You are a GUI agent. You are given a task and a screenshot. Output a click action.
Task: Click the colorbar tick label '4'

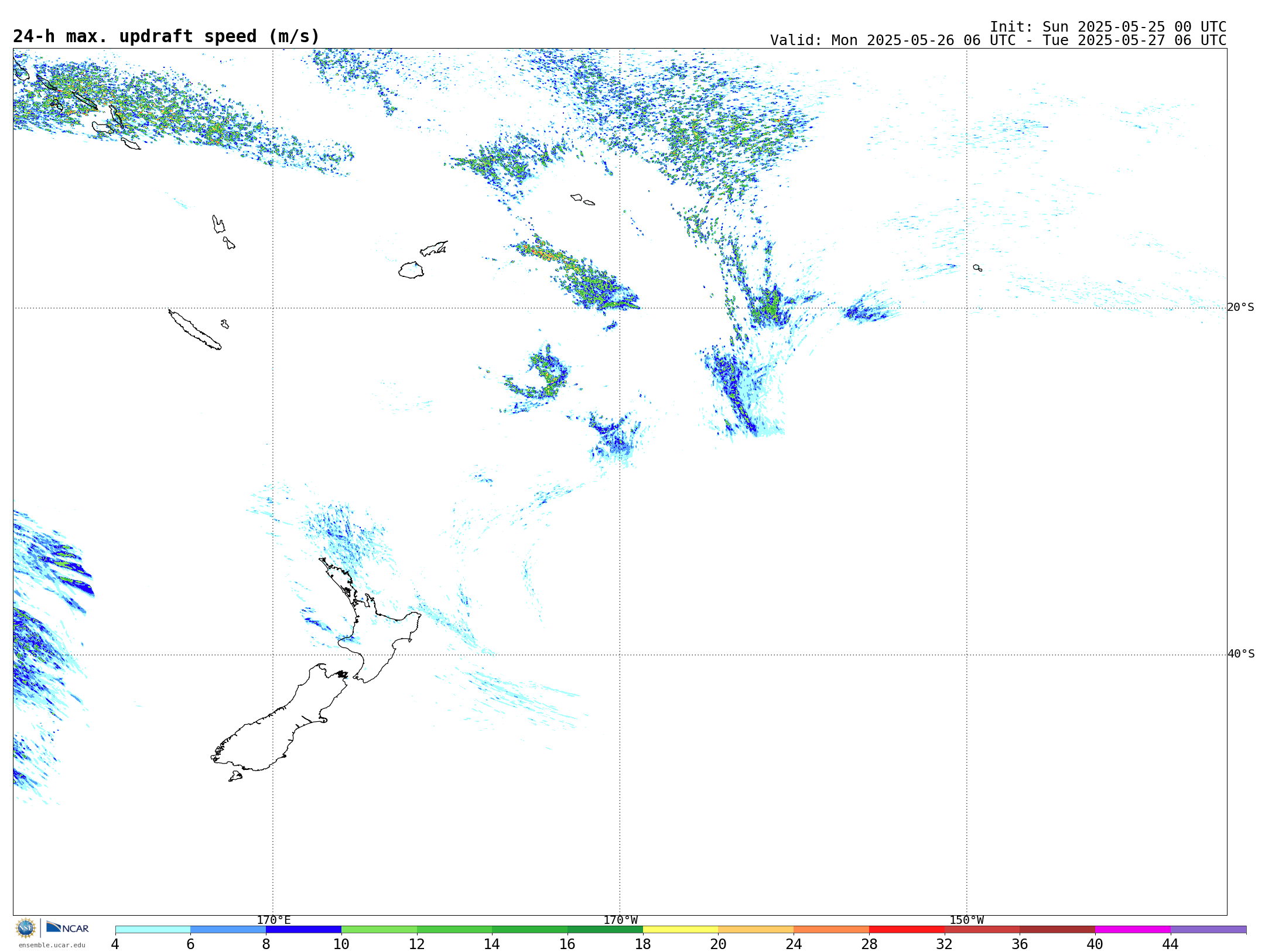(x=115, y=944)
